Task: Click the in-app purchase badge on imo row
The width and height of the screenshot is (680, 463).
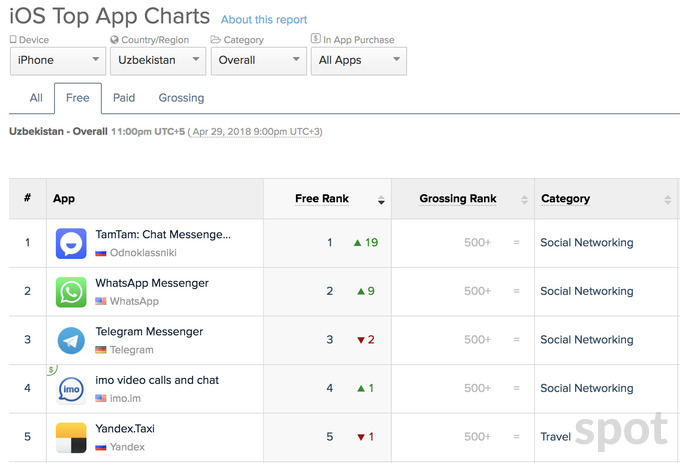Action: (x=52, y=370)
